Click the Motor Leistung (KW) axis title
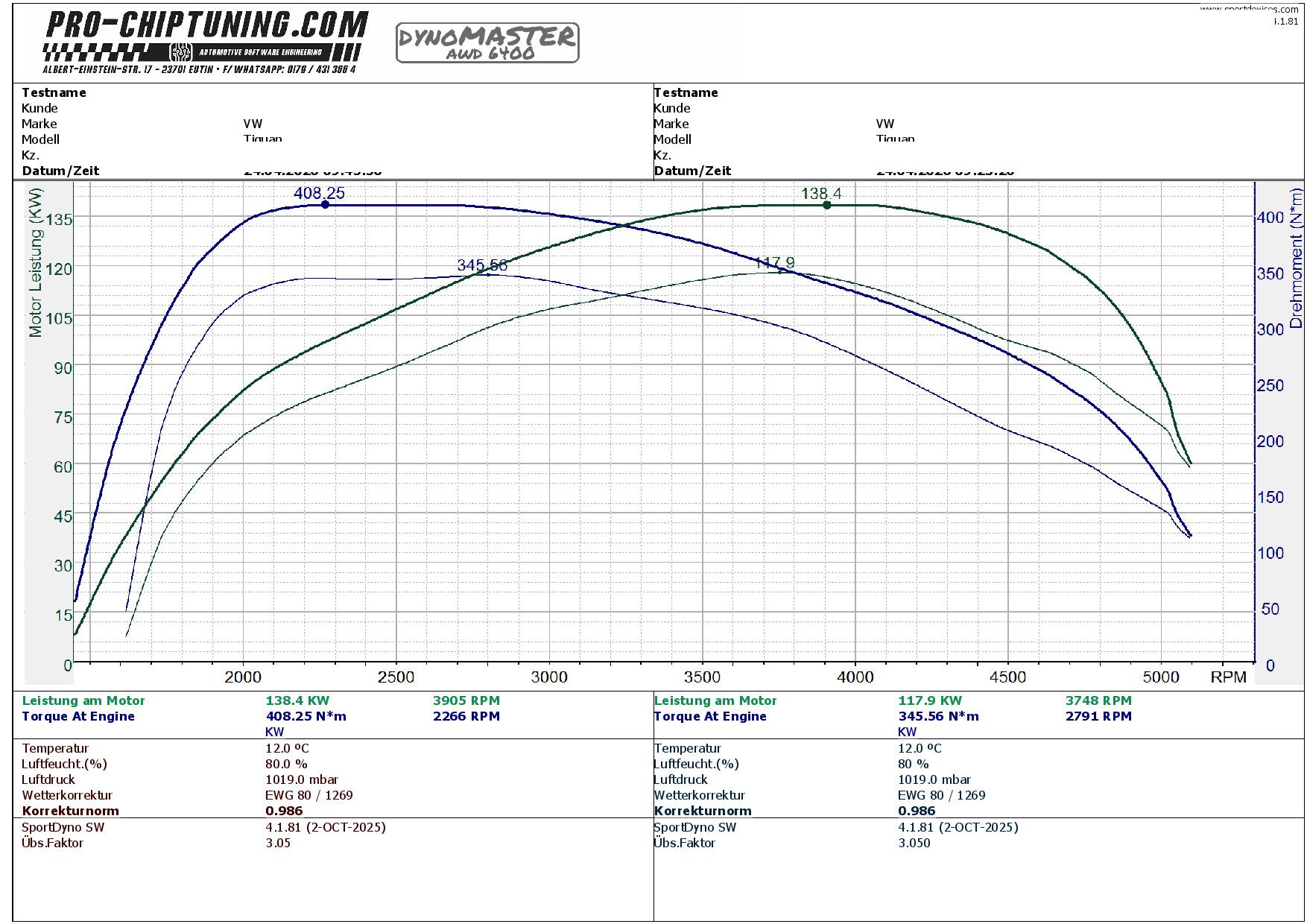 pyautogui.click(x=36, y=262)
